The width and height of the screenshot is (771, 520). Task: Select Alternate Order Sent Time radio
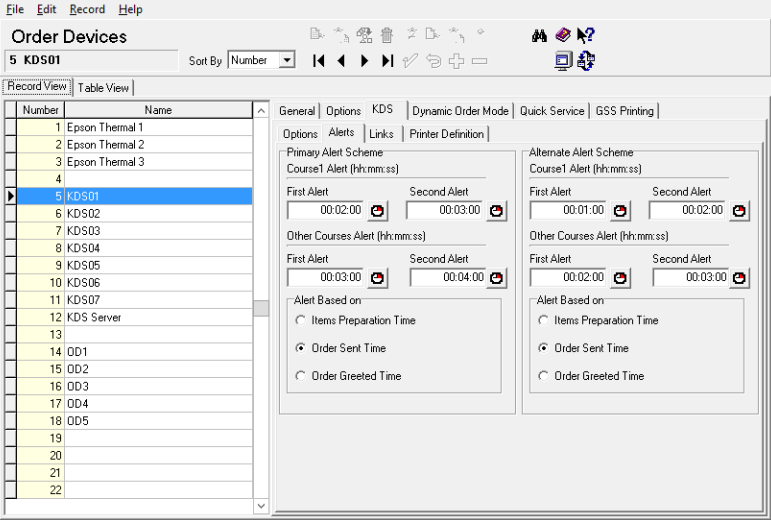(x=543, y=348)
